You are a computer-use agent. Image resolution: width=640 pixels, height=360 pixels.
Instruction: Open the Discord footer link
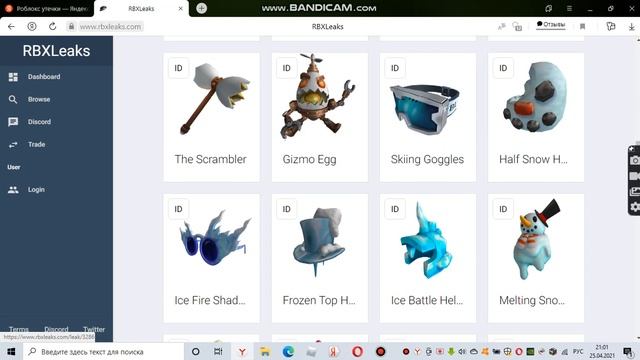(56, 329)
